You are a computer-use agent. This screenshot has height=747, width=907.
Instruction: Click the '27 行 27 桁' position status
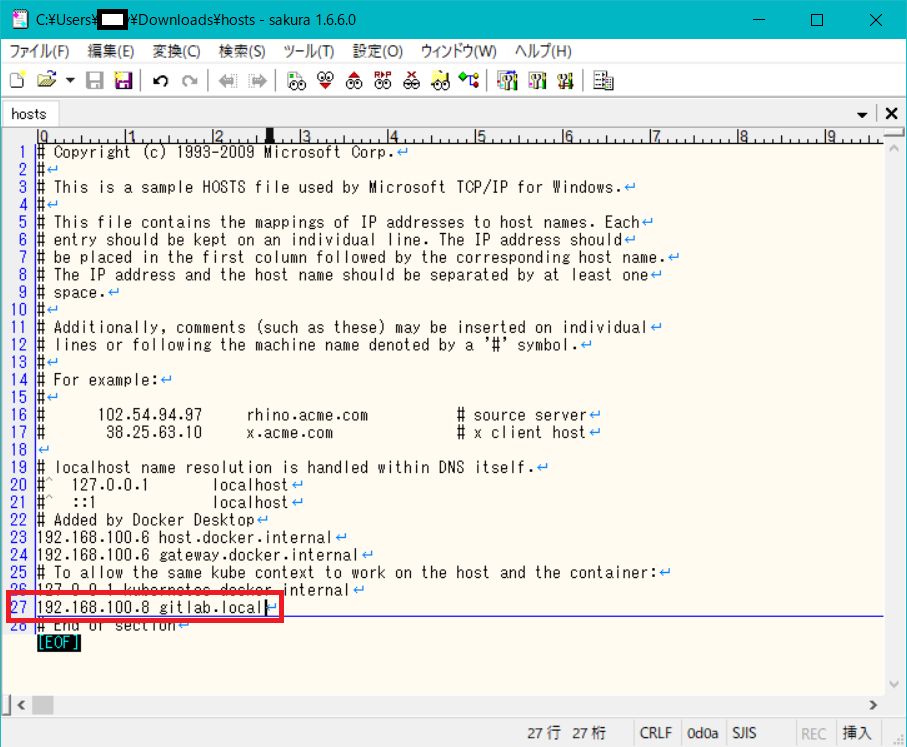click(566, 733)
